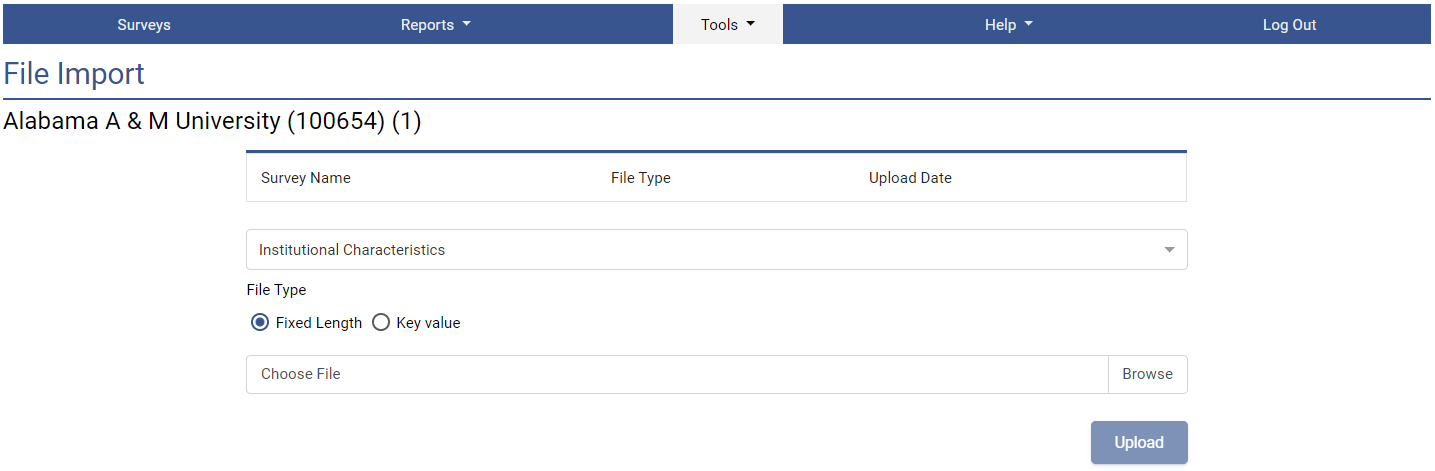Log out using the Log Out link

[x=1289, y=25]
